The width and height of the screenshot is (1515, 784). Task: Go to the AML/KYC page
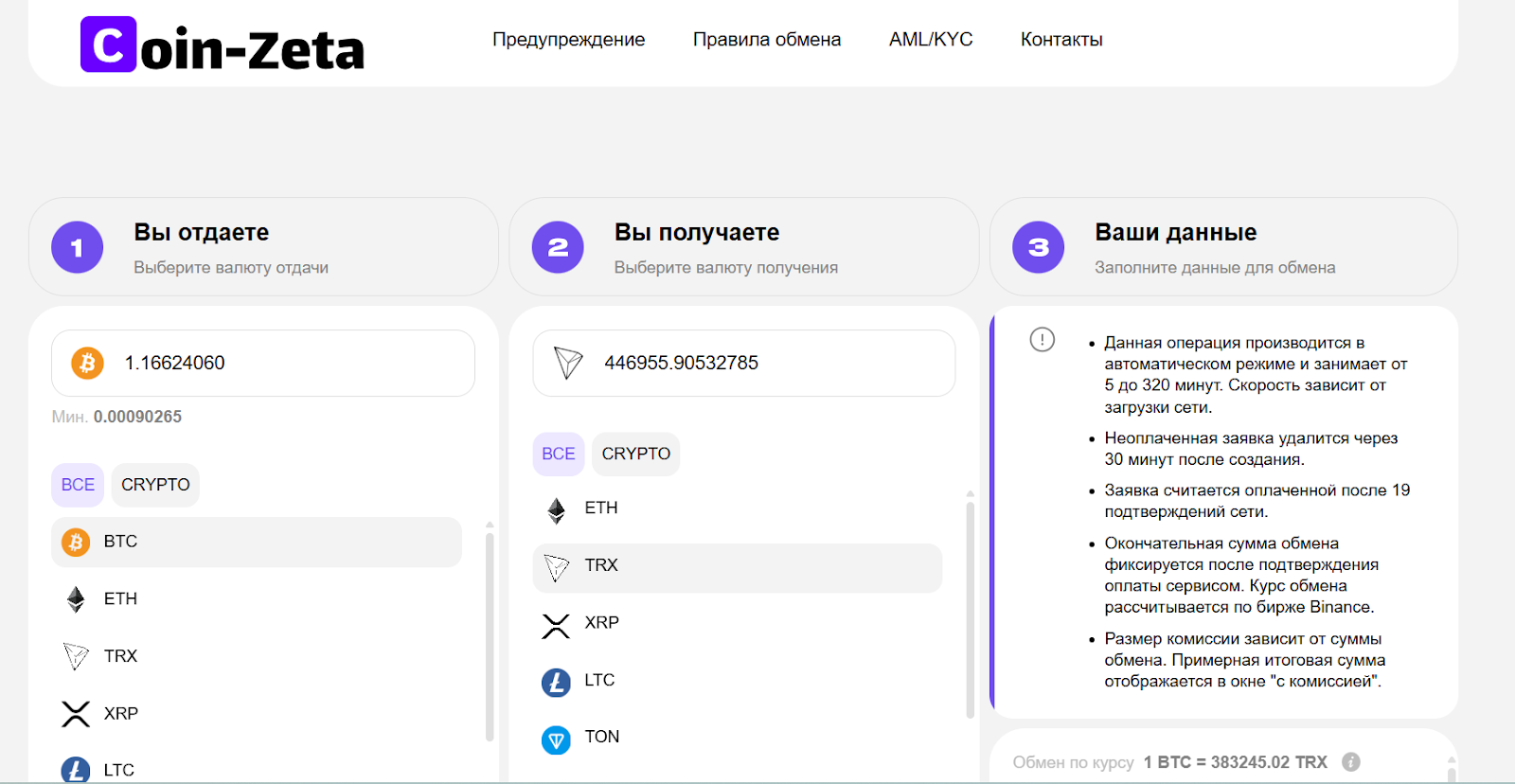click(930, 40)
